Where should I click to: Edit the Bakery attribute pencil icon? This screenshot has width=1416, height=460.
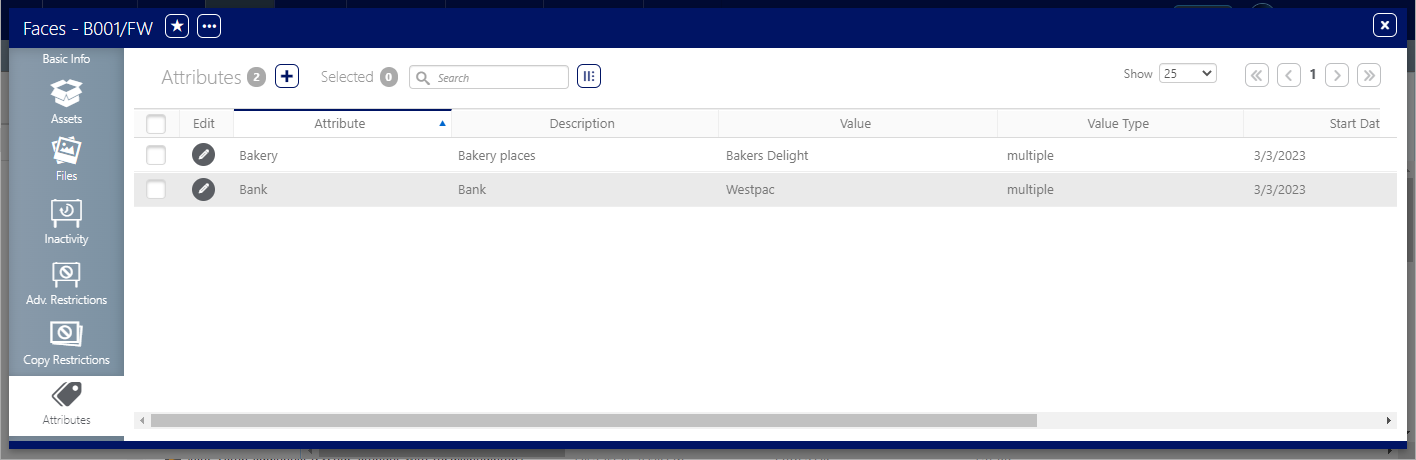click(203, 155)
